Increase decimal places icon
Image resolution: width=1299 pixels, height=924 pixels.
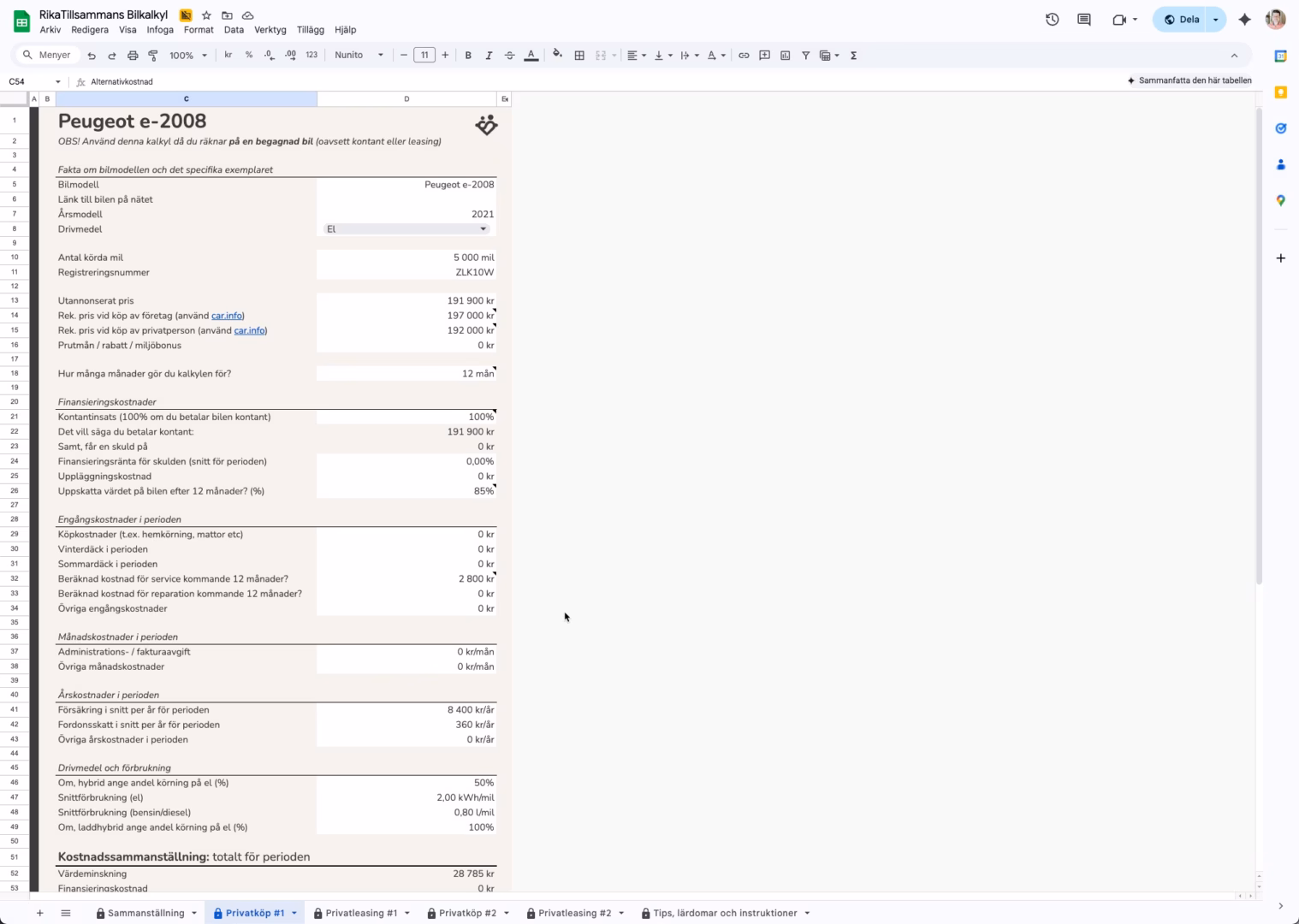[291, 55]
